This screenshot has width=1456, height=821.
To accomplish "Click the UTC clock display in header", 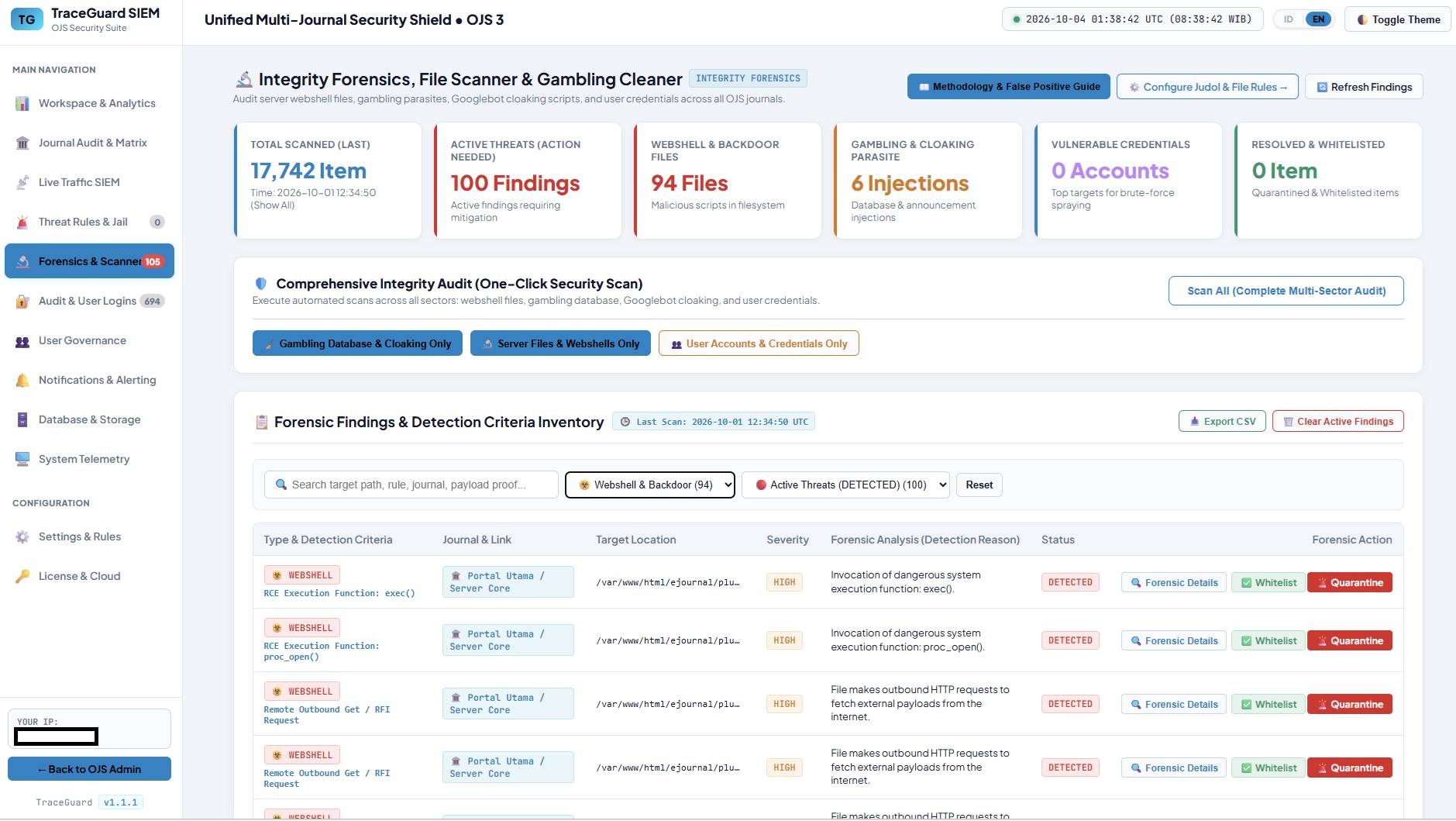I will pyautogui.click(x=1132, y=19).
